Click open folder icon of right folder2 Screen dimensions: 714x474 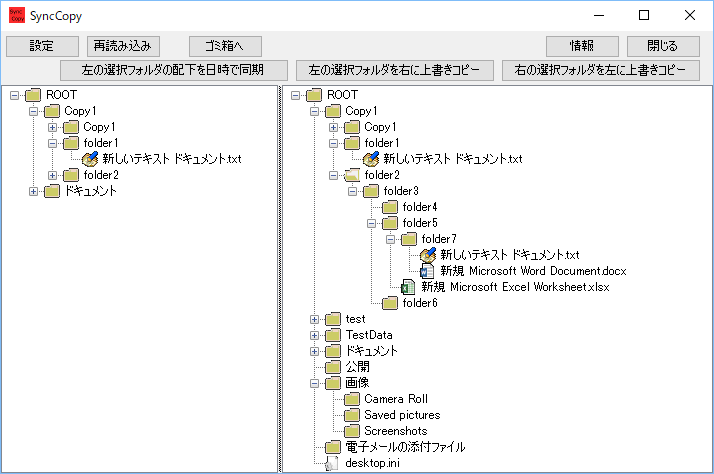[352, 175]
